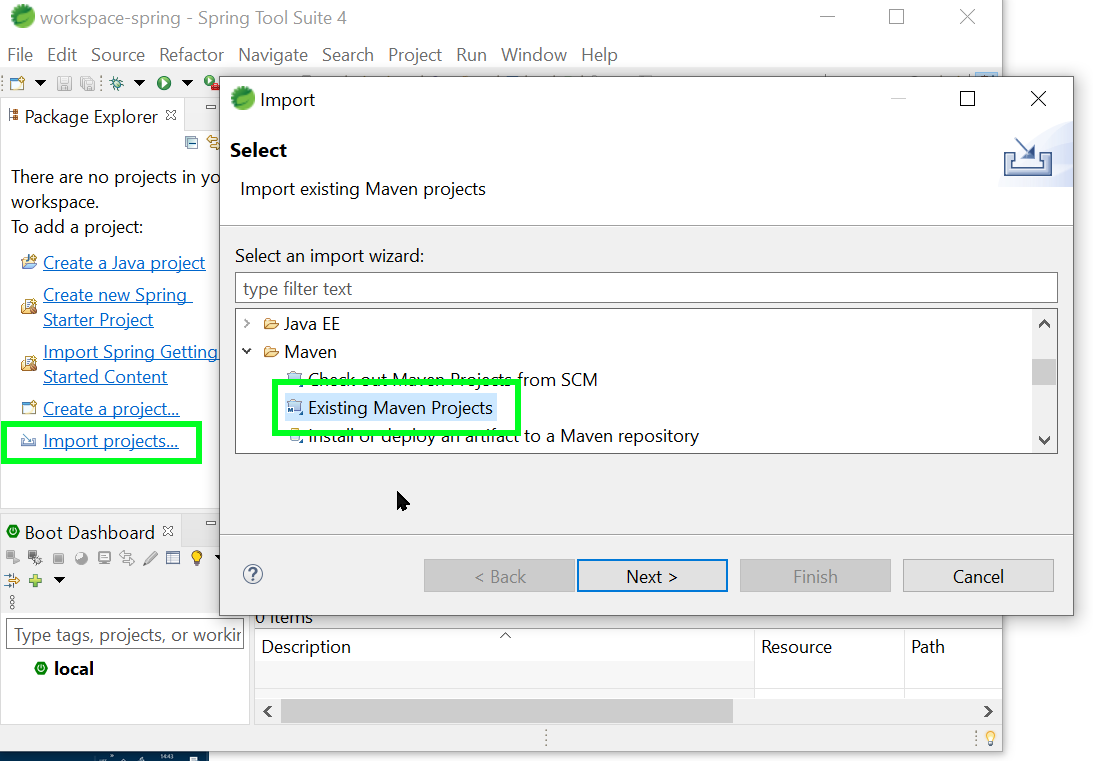Viewport: 1093px width, 761px height.
Task: Click Import projects... link
Action: click(x=110, y=441)
